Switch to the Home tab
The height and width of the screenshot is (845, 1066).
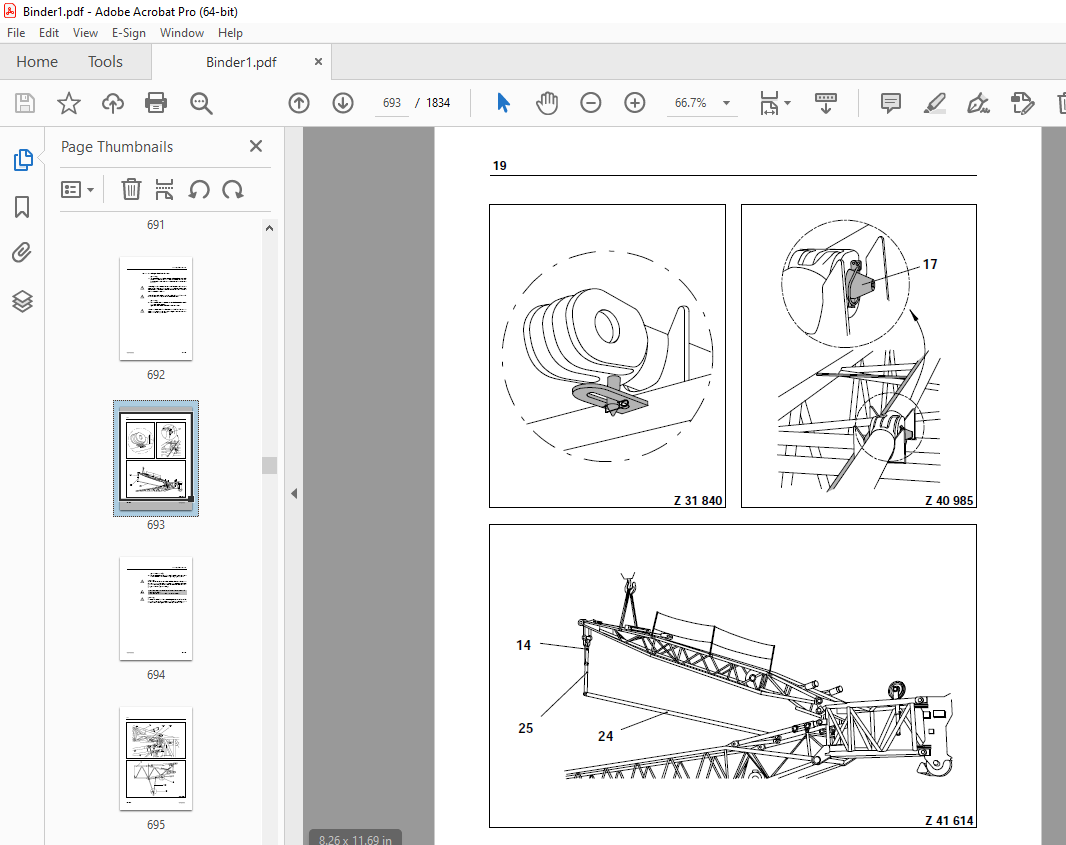pos(37,62)
